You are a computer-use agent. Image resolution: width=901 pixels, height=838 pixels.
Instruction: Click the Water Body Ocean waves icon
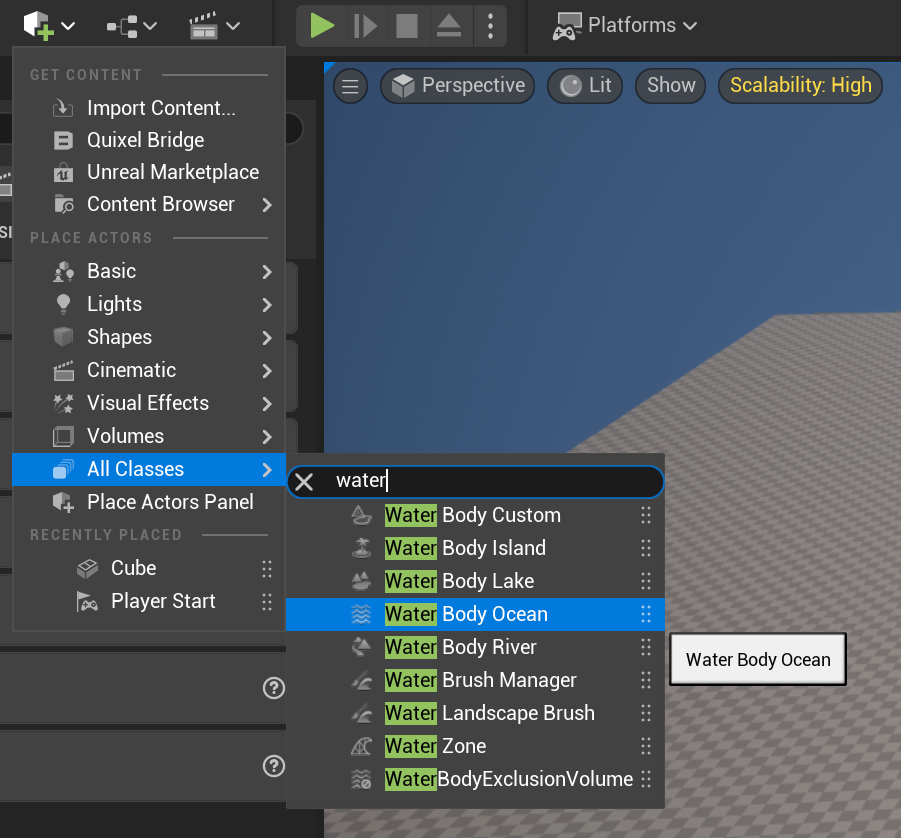pyautogui.click(x=361, y=614)
